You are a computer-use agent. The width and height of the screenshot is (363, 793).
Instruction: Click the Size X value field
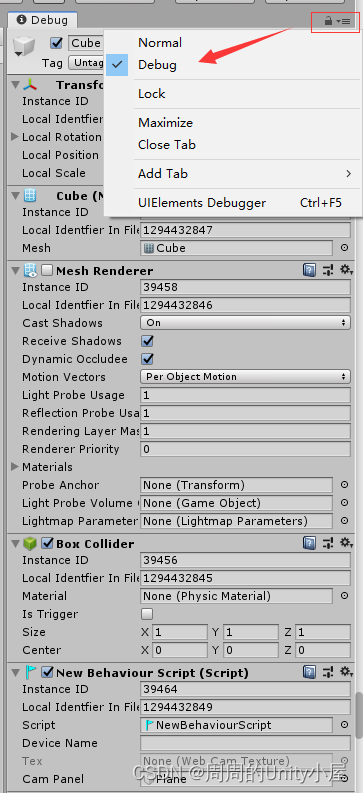coord(180,632)
